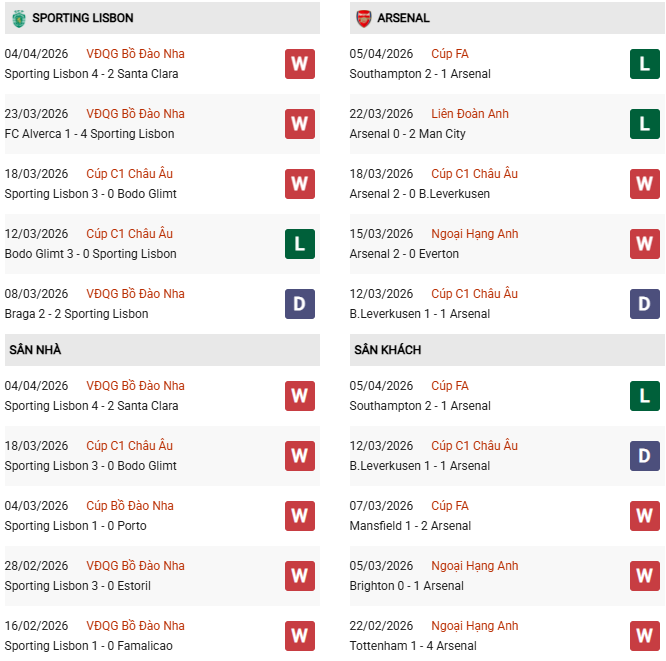The height and width of the screenshot is (661, 666).
Task: Open the Liên Đoàn Anh competition link
Action: coord(470,114)
